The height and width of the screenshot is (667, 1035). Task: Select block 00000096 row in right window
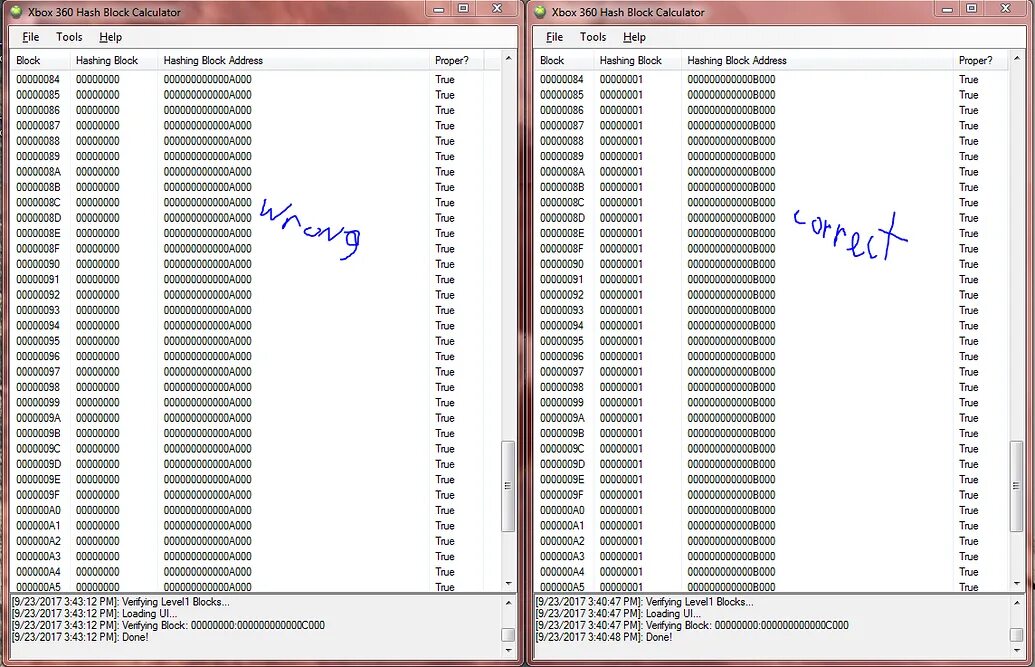(772, 357)
